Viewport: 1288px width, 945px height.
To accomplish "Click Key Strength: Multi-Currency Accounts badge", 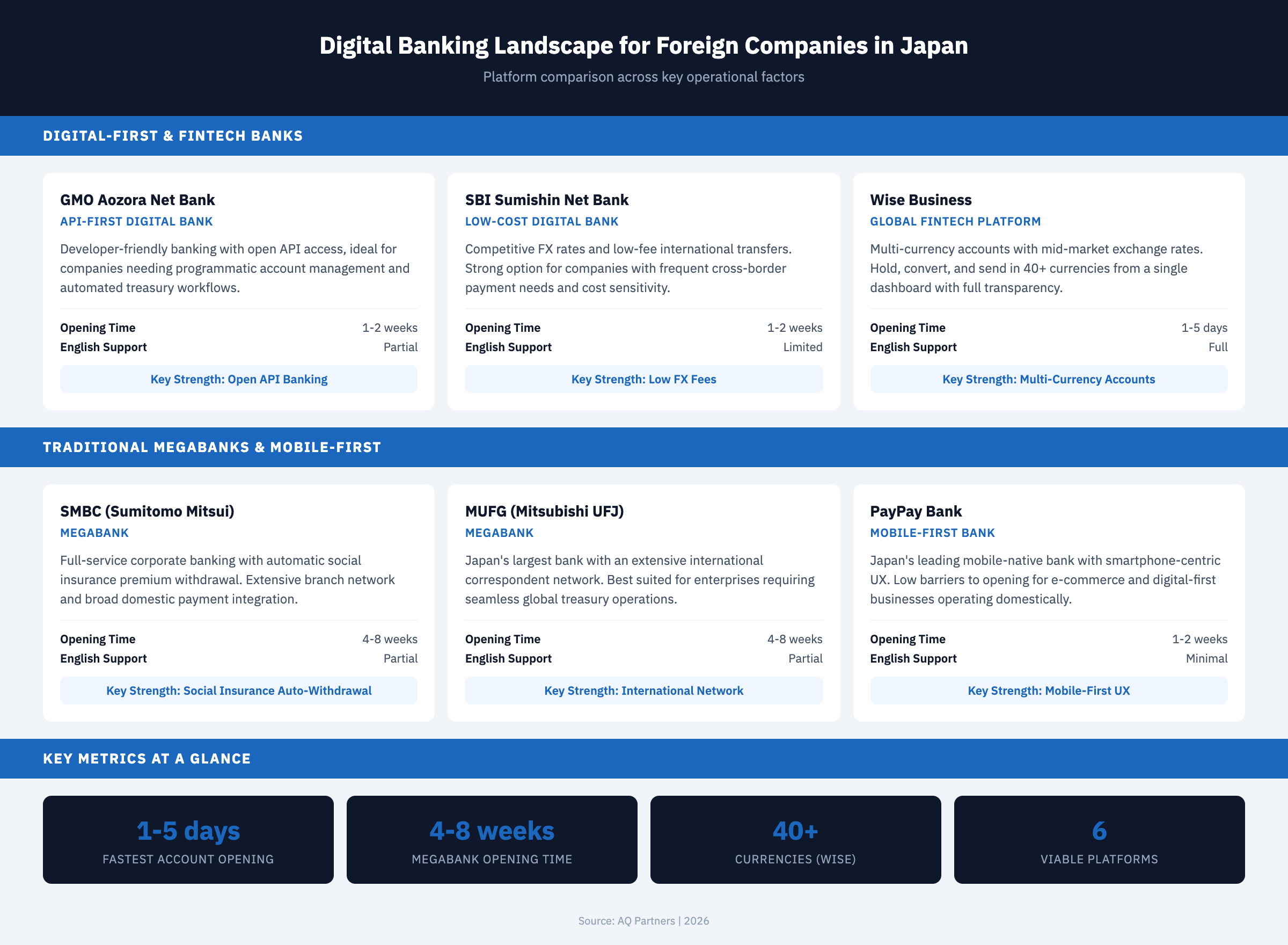I will (1049, 379).
